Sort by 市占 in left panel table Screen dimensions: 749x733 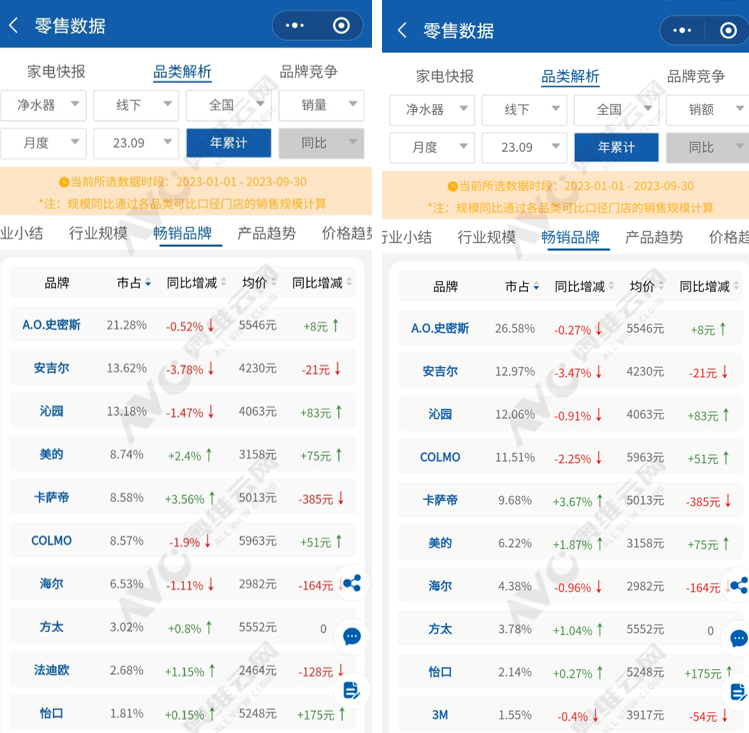click(x=134, y=283)
